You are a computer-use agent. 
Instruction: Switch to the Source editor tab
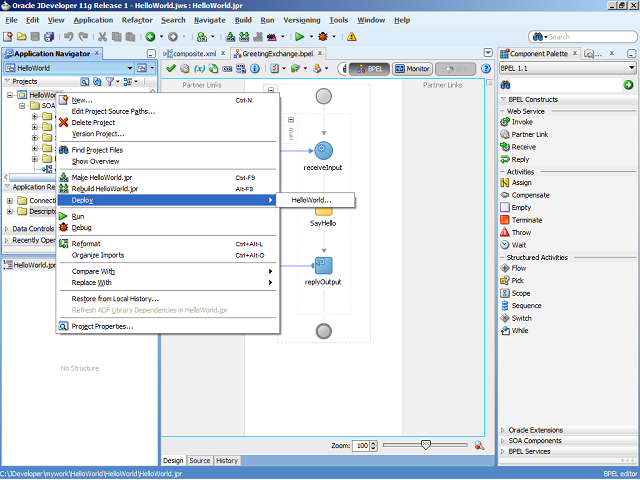(x=200, y=460)
